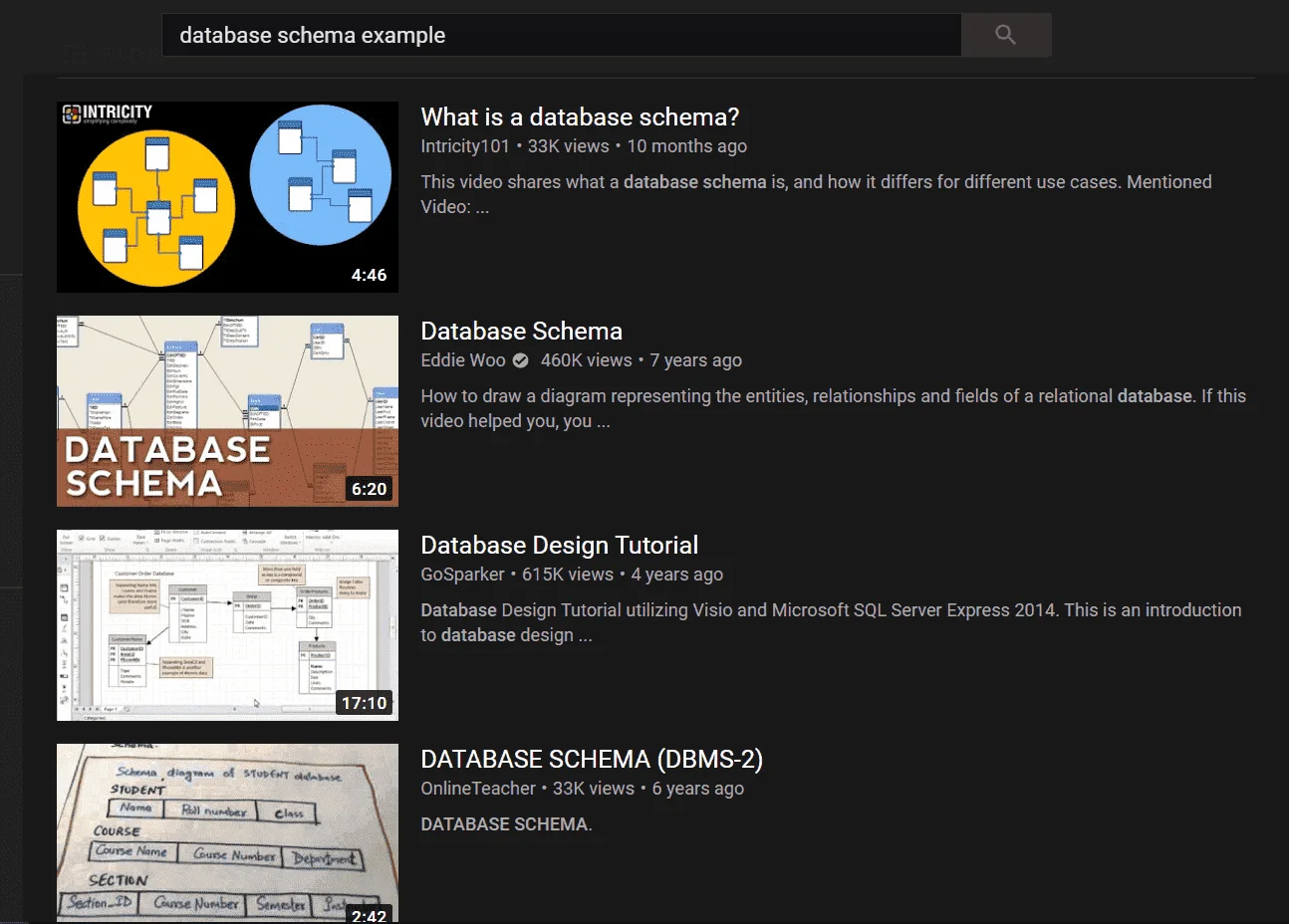Click '6 years ago' upload date
The width and height of the screenshot is (1289, 924).
click(x=697, y=789)
